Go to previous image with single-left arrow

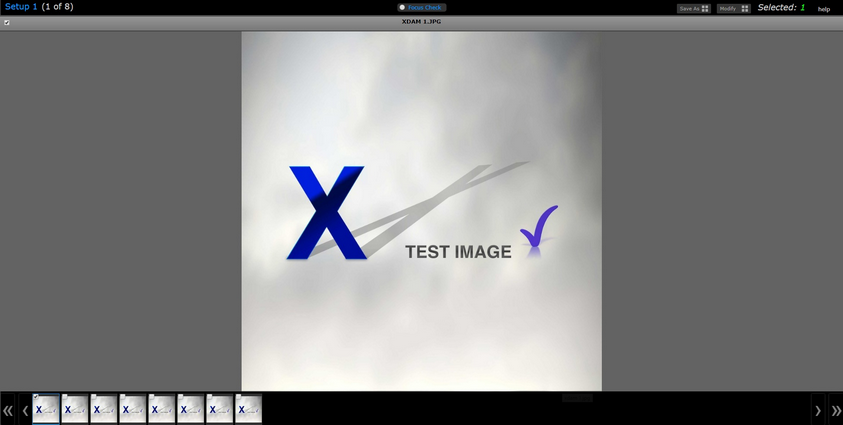[x=25, y=410]
